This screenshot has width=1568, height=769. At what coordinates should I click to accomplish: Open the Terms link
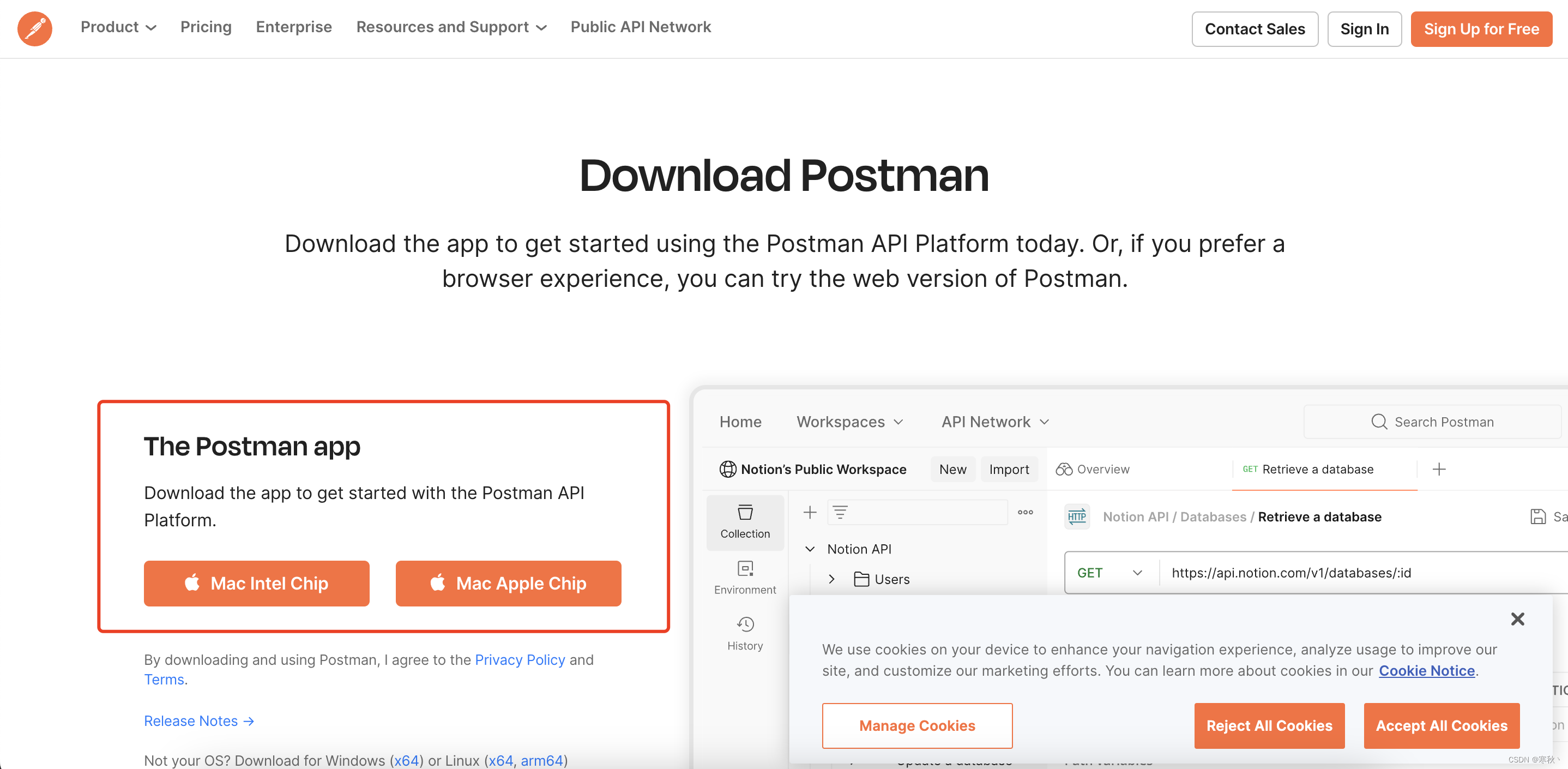tap(164, 679)
